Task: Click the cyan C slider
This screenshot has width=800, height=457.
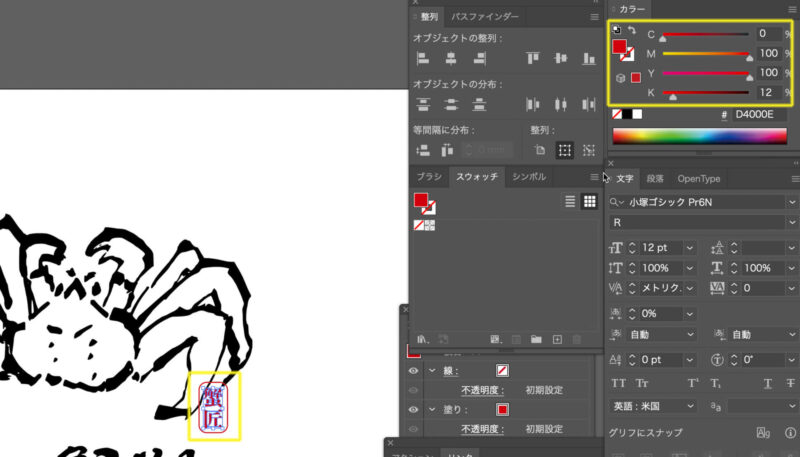Action: click(x=706, y=34)
